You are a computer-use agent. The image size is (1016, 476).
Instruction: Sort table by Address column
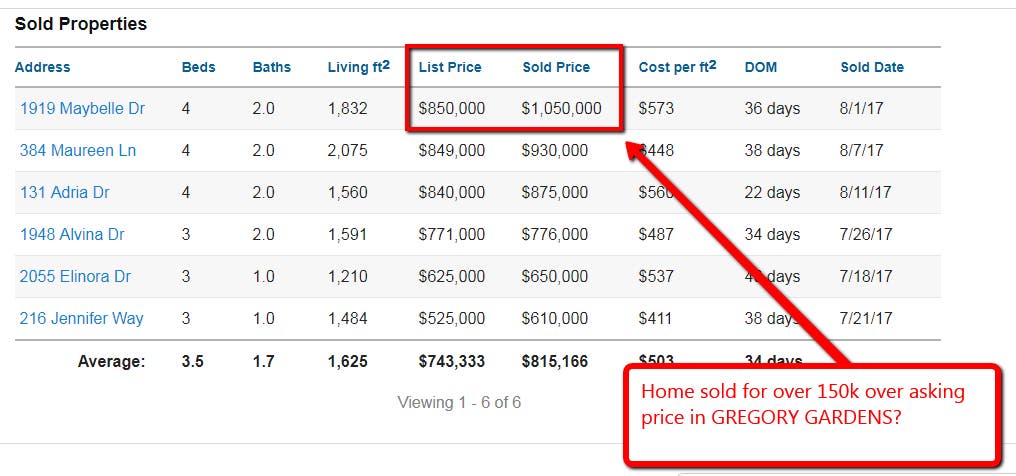tap(43, 67)
